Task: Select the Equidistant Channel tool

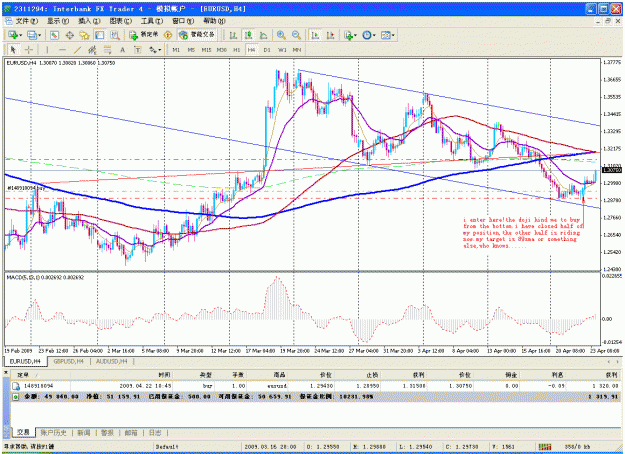Action: pos(92,50)
